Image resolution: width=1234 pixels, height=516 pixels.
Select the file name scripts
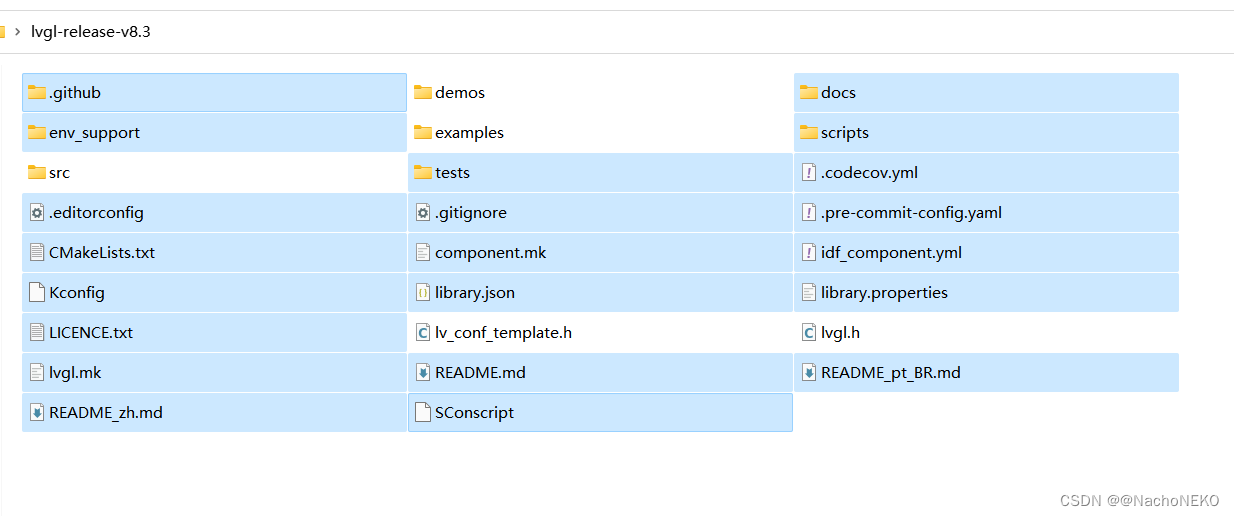(845, 132)
